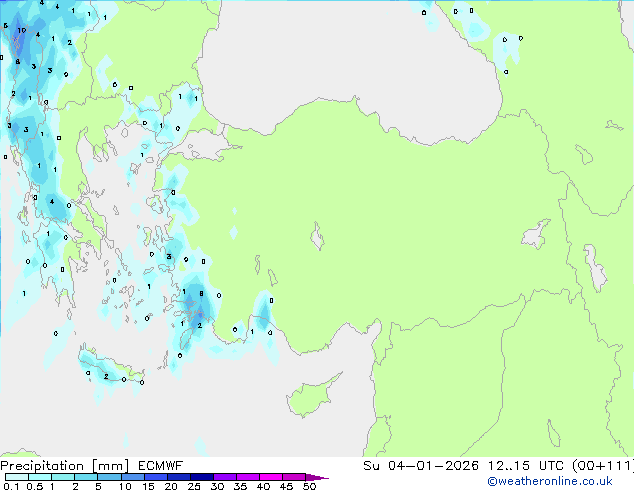
Task: Click the legend label '40'
Action: pyautogui.click(x=263, y=486)
